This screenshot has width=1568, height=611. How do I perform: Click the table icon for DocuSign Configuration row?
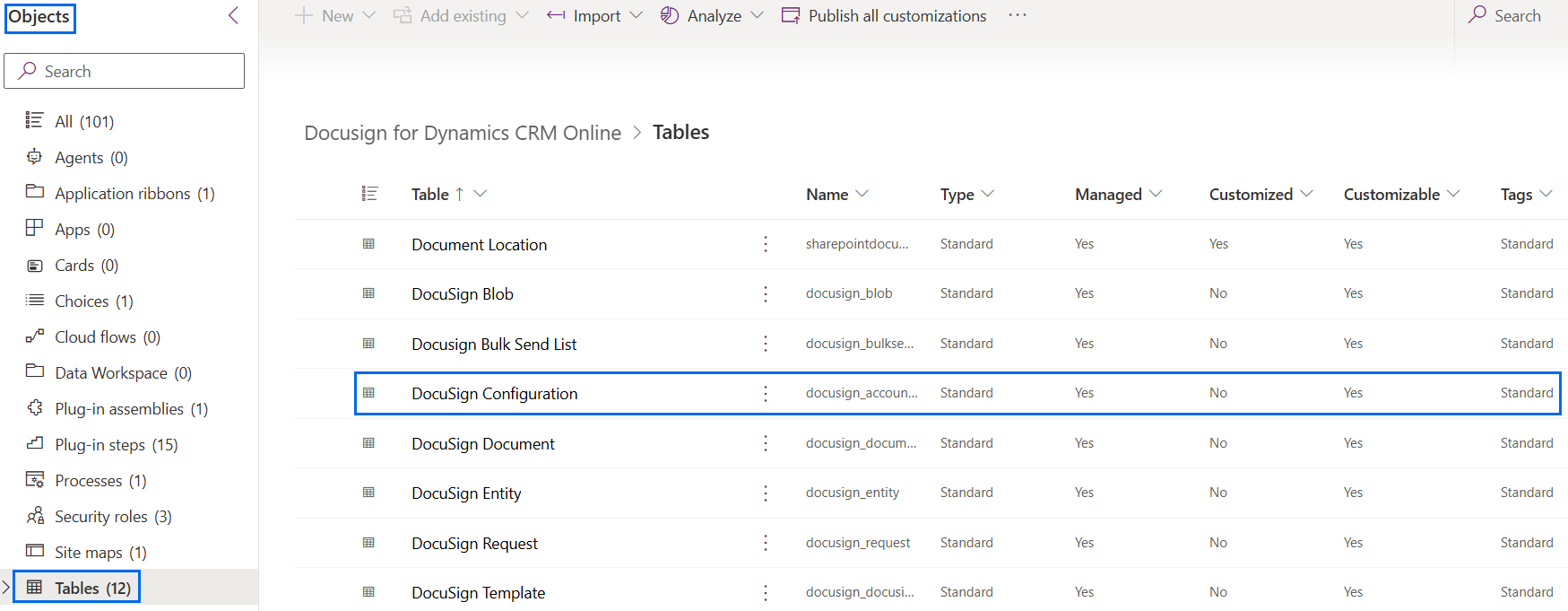(368, 393)
